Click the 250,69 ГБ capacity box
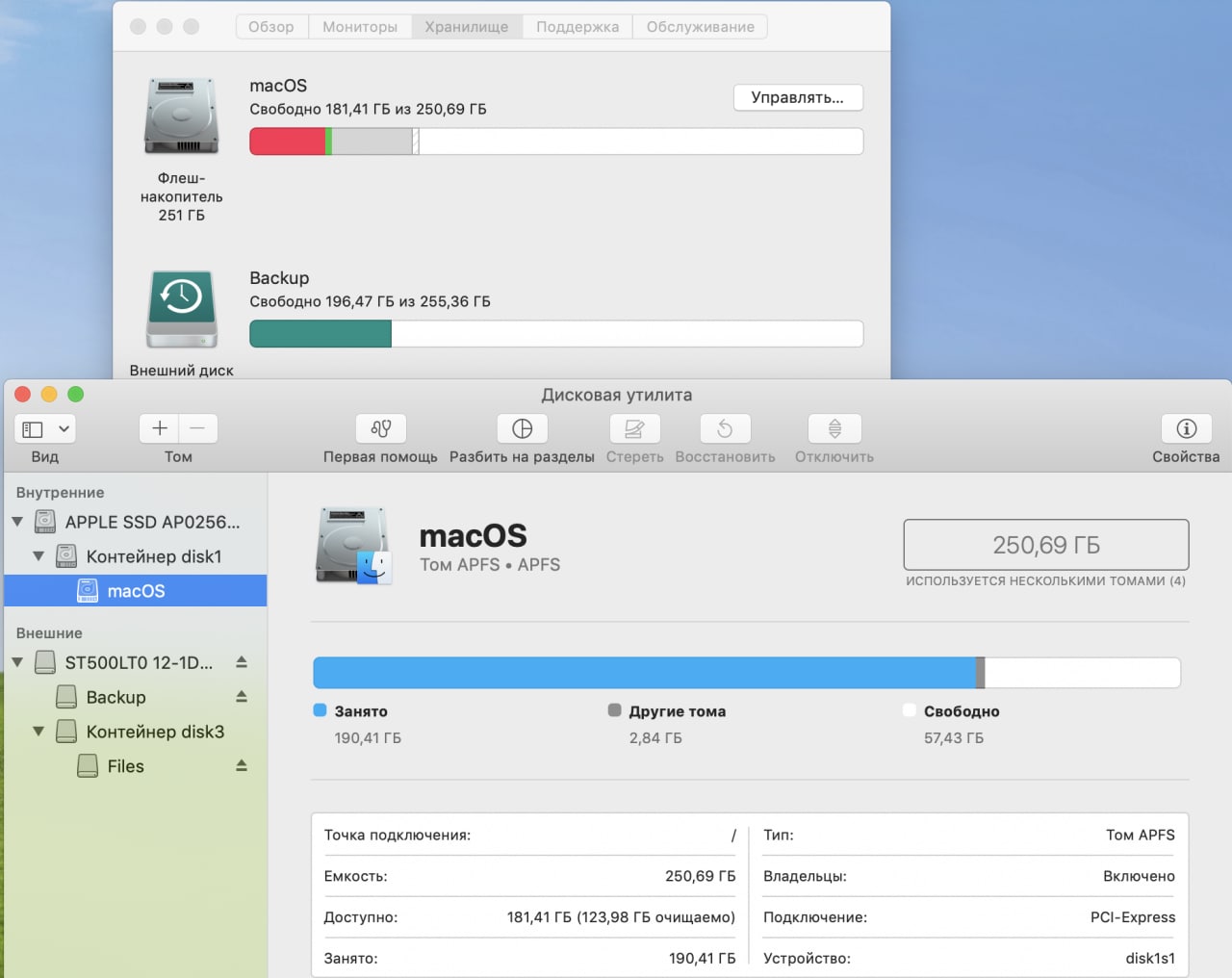 click(1046, 545)
